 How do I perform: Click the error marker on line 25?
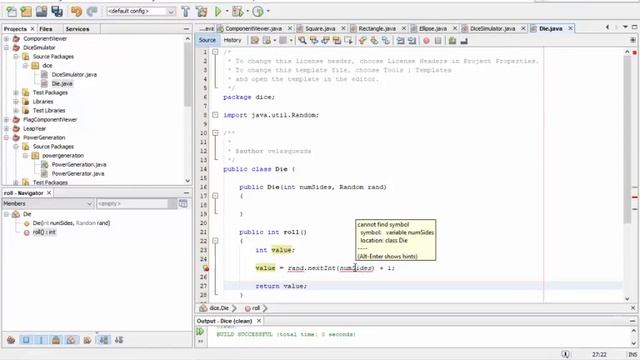[205, 268]
